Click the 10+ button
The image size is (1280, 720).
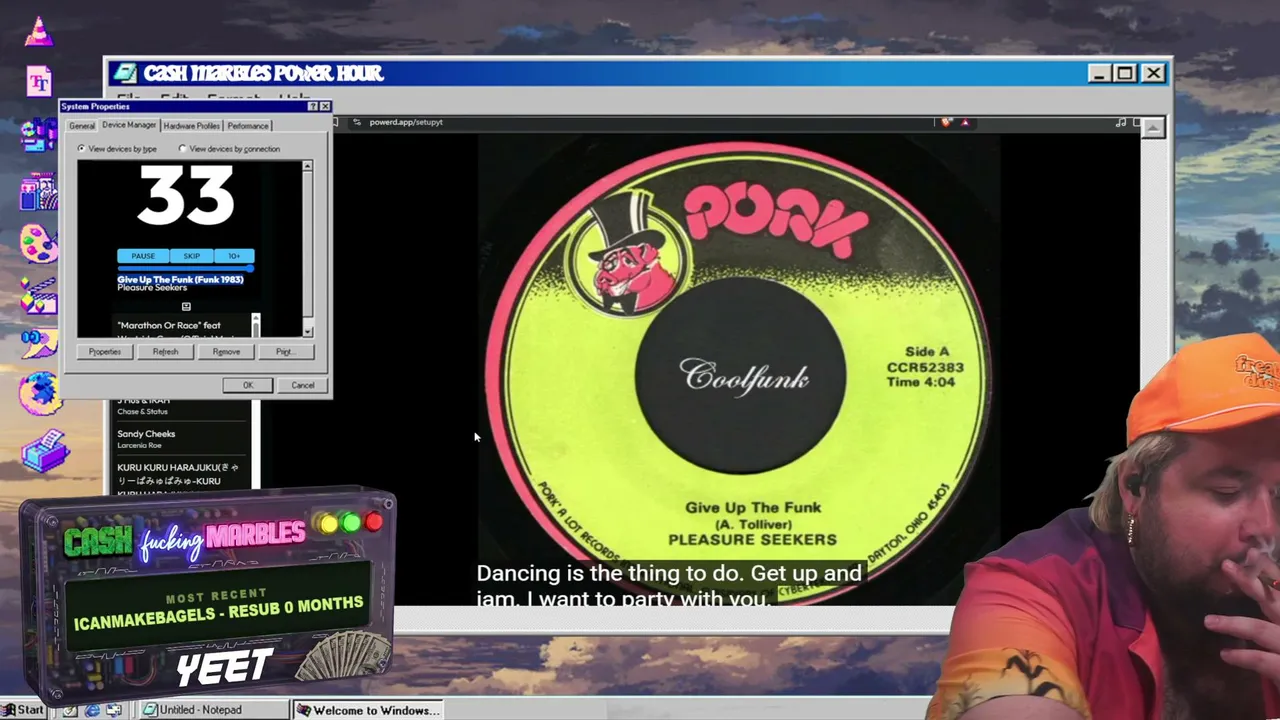[x=234, y=256]
